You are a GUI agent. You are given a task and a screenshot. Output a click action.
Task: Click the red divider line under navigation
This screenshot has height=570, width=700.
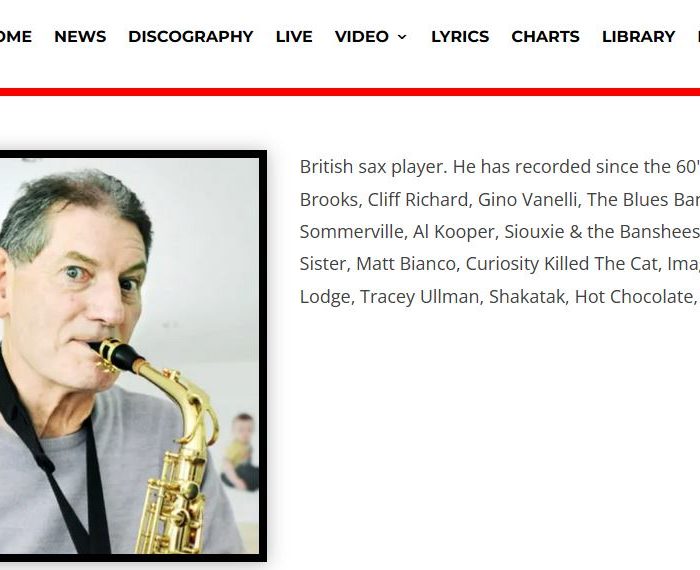[350, 92]
